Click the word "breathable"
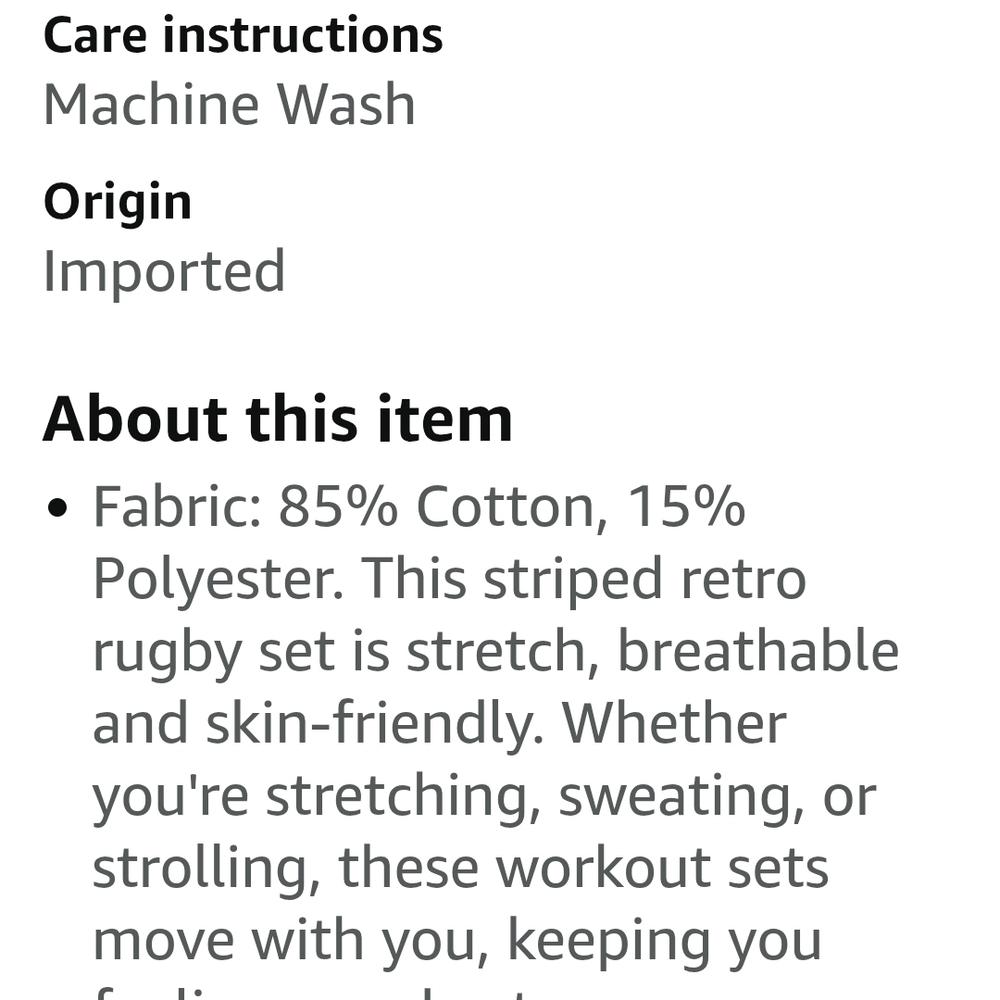Screen dimensions: 1000x1000 coord(757,651)
